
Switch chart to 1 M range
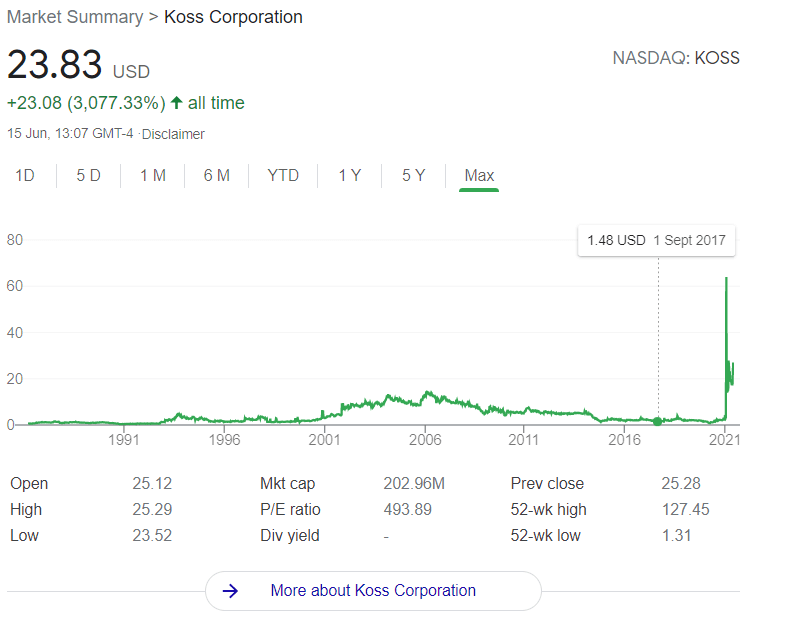(x=153, y=175)
